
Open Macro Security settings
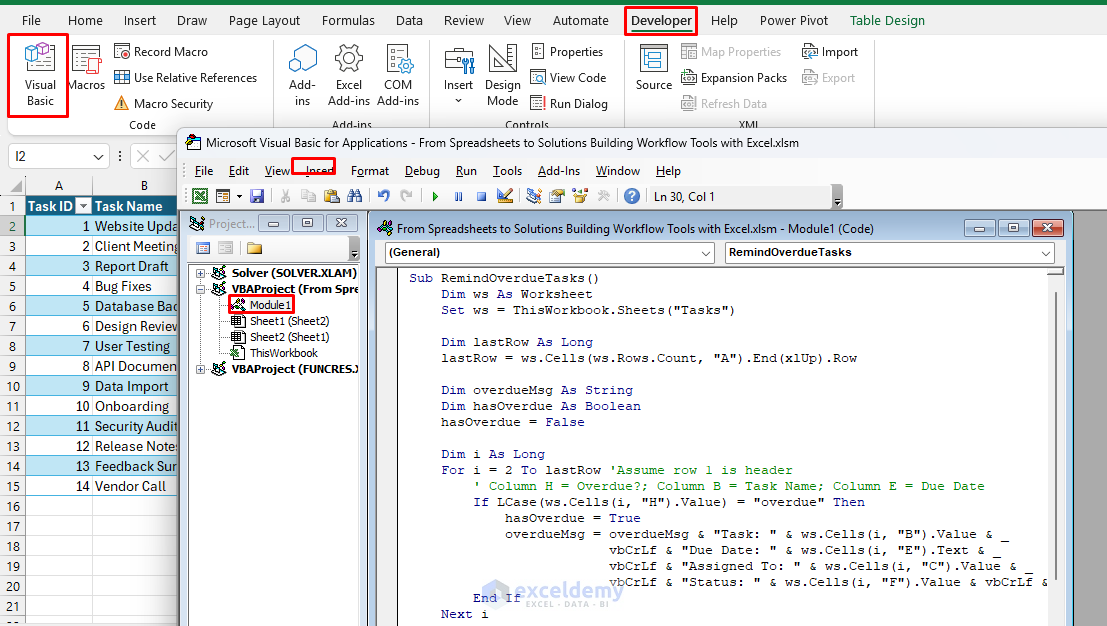click(163, 104)
